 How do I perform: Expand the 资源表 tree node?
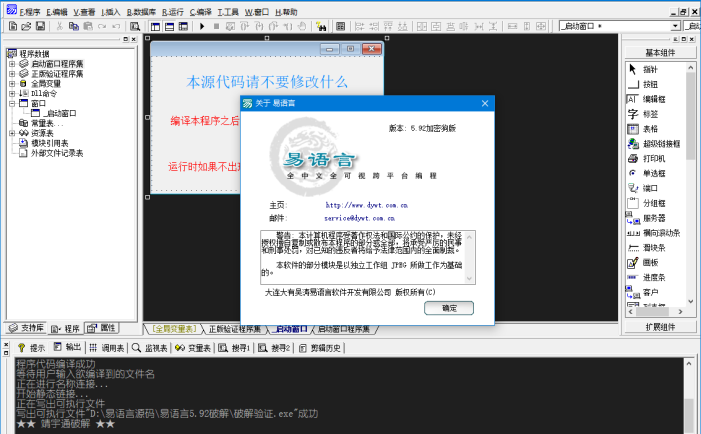point(12,133)
